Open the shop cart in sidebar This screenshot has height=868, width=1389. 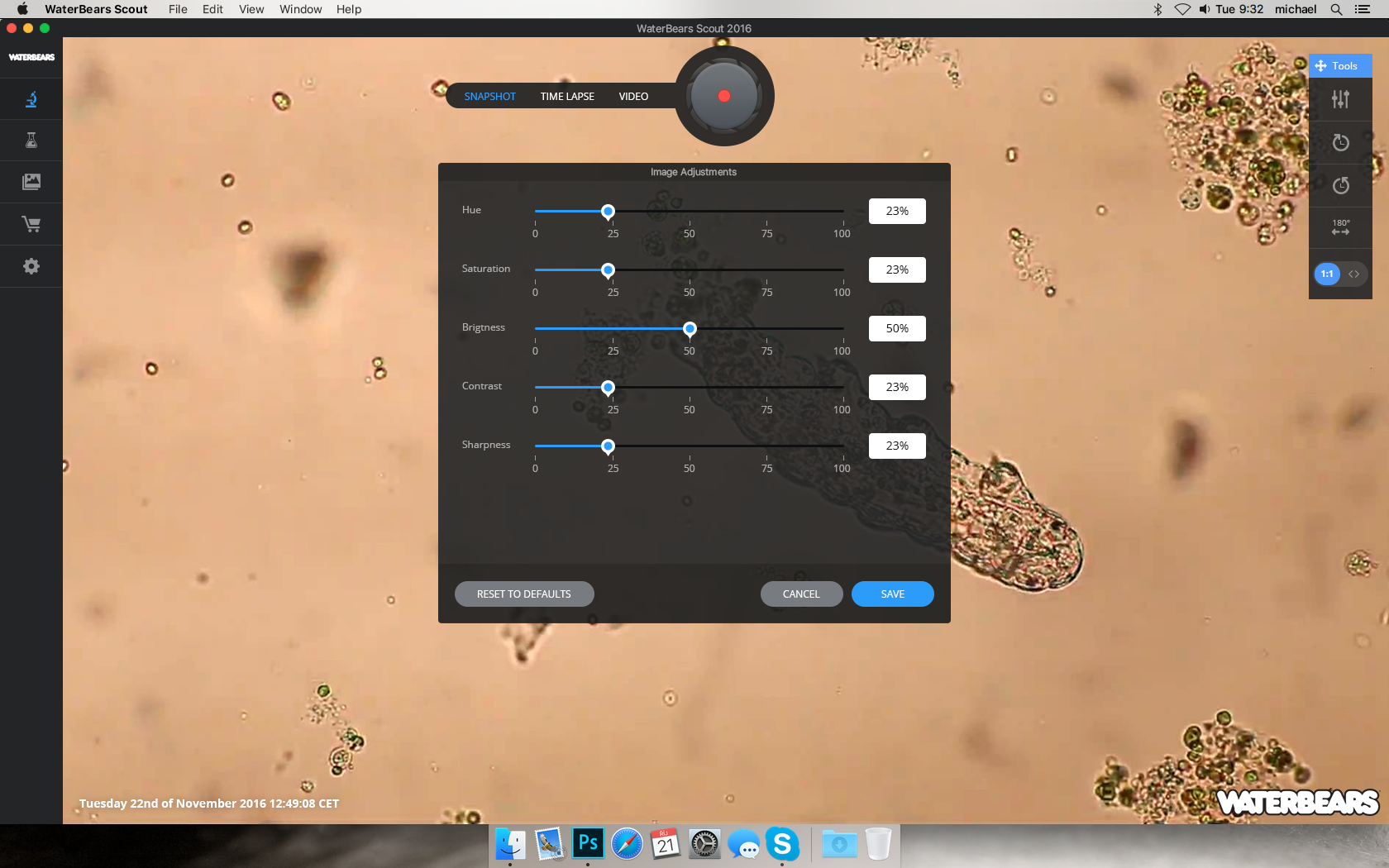[31, 224]
